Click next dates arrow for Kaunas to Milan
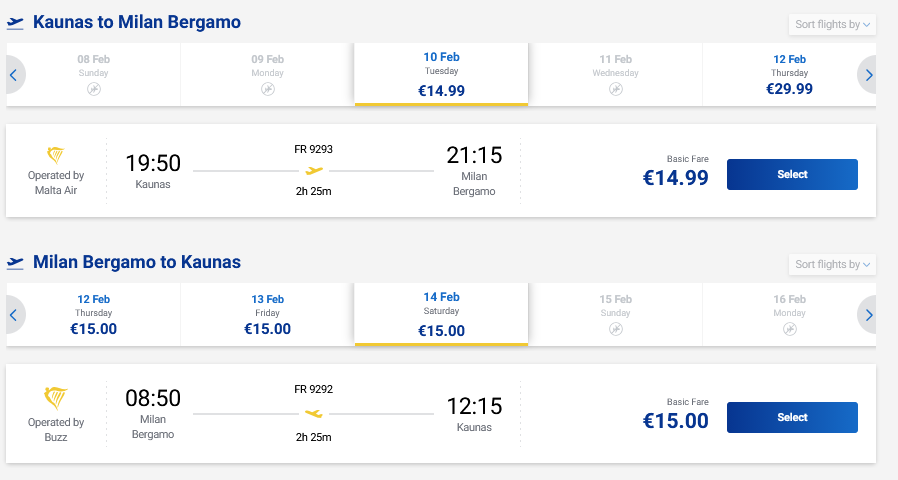 click(x=868, y=75)
